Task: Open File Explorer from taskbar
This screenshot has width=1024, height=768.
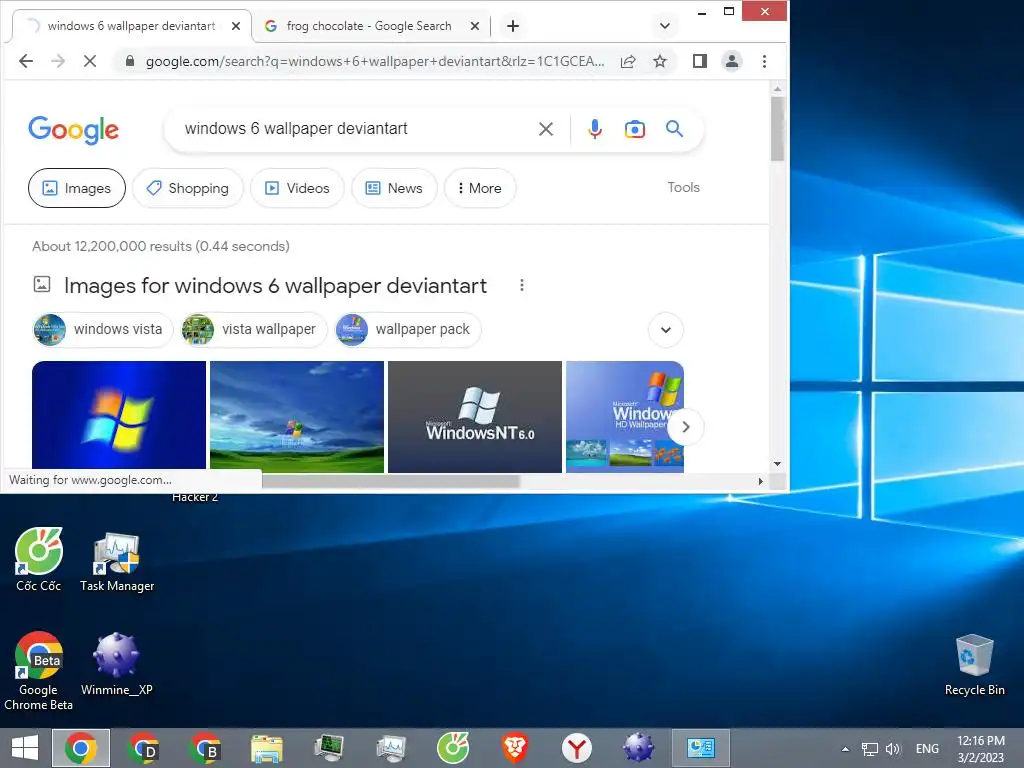Action: coord(267,748)
